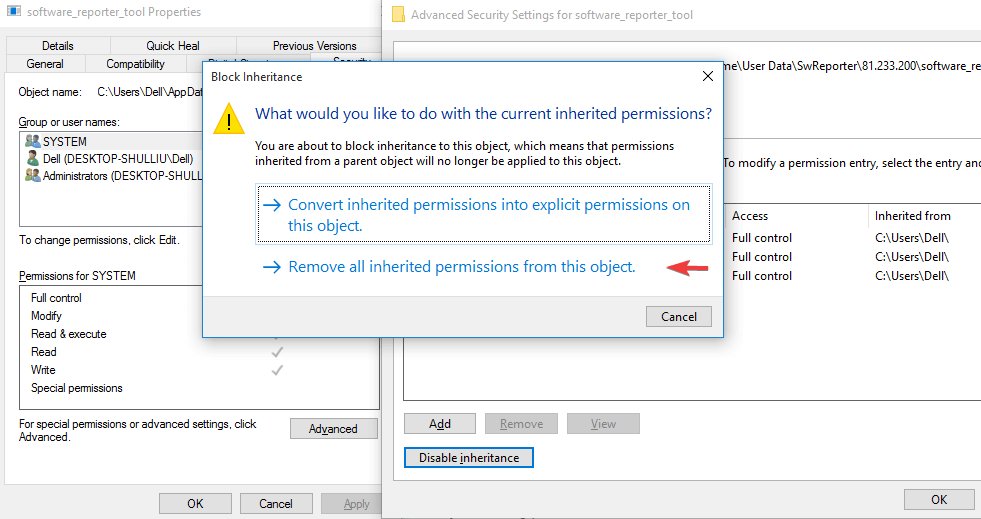
Task: Open the Previous Versions tab
Action: tap(314, 46)
